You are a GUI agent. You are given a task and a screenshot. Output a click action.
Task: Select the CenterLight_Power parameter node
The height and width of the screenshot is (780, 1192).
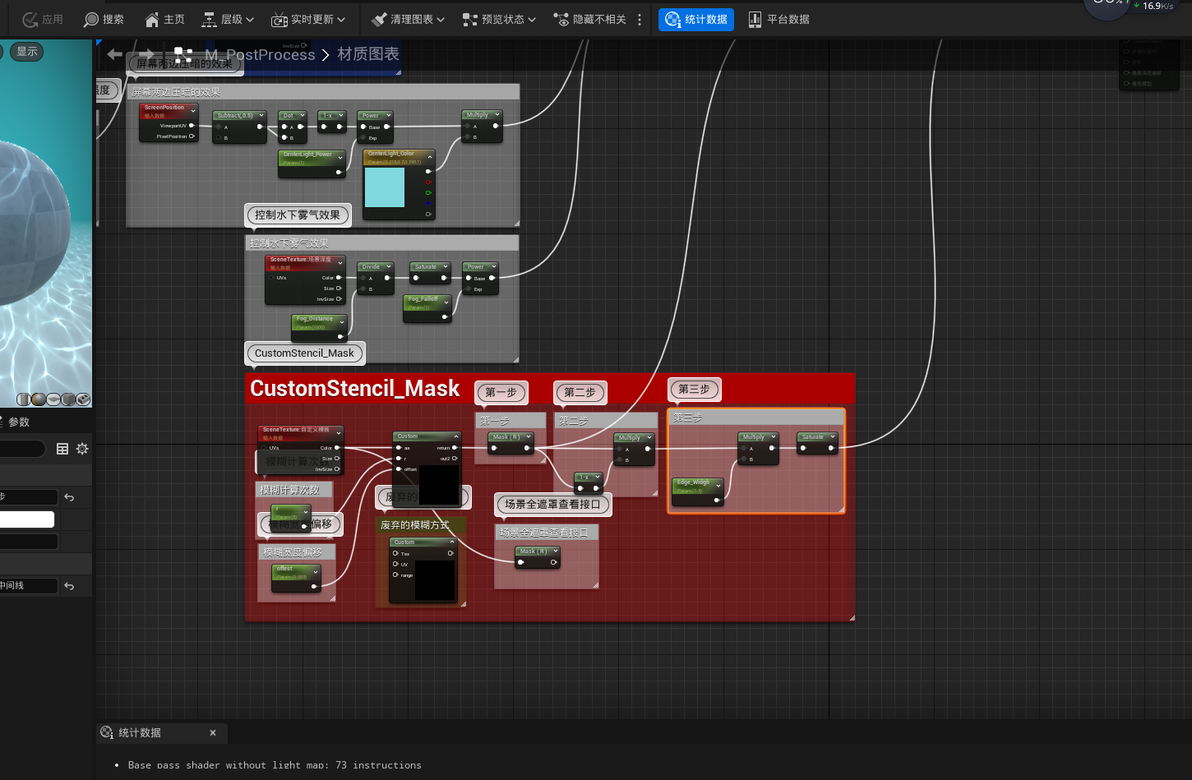point(312,163)
